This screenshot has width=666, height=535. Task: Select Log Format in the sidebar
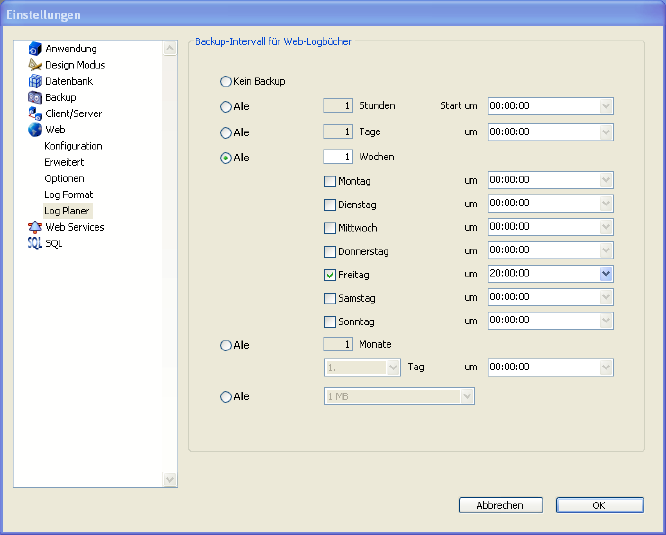click(69, 194)
